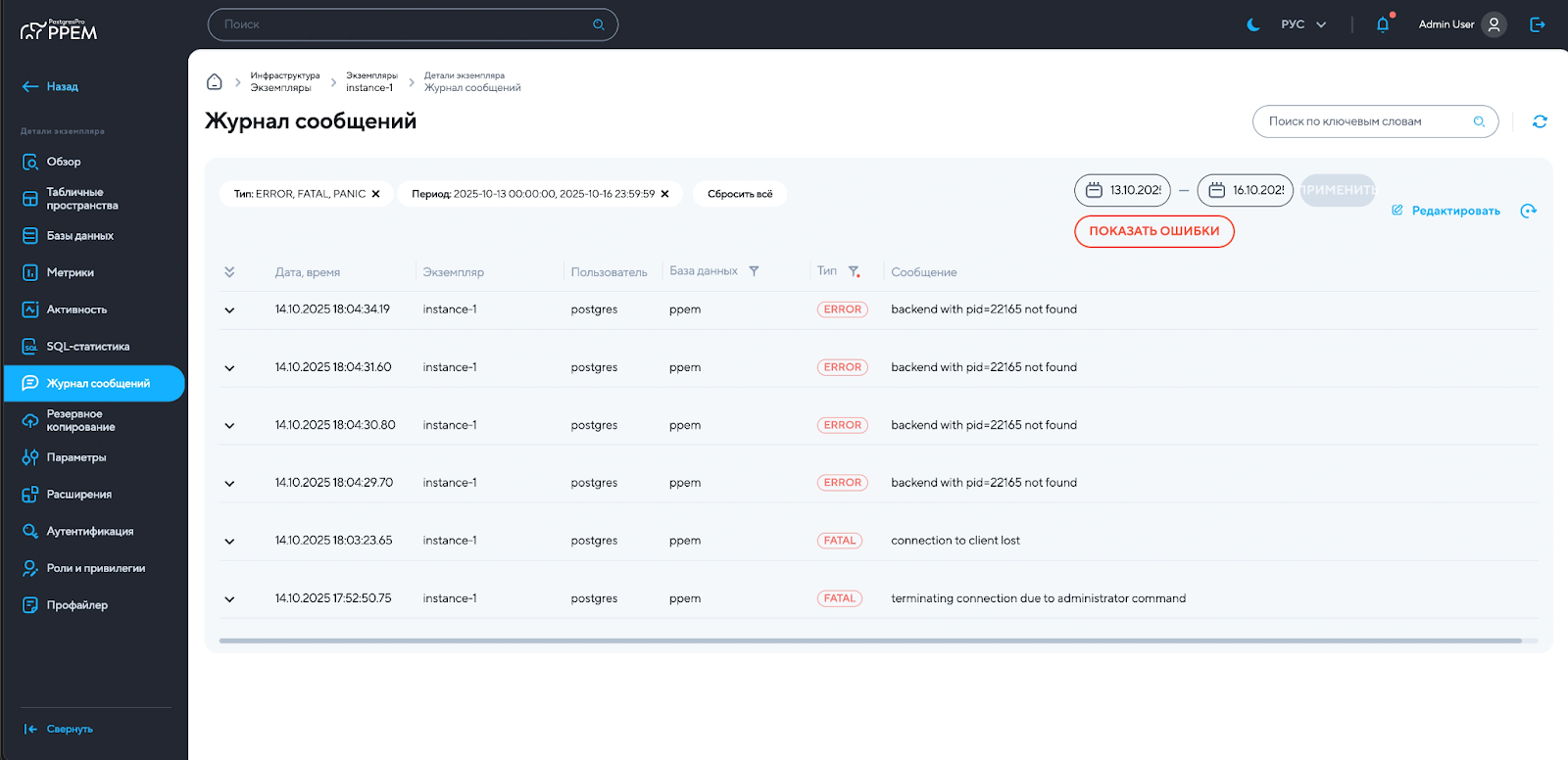Click the PPEM logo
This screenshot has width=1568, height=760.
(x=59, y=30)
